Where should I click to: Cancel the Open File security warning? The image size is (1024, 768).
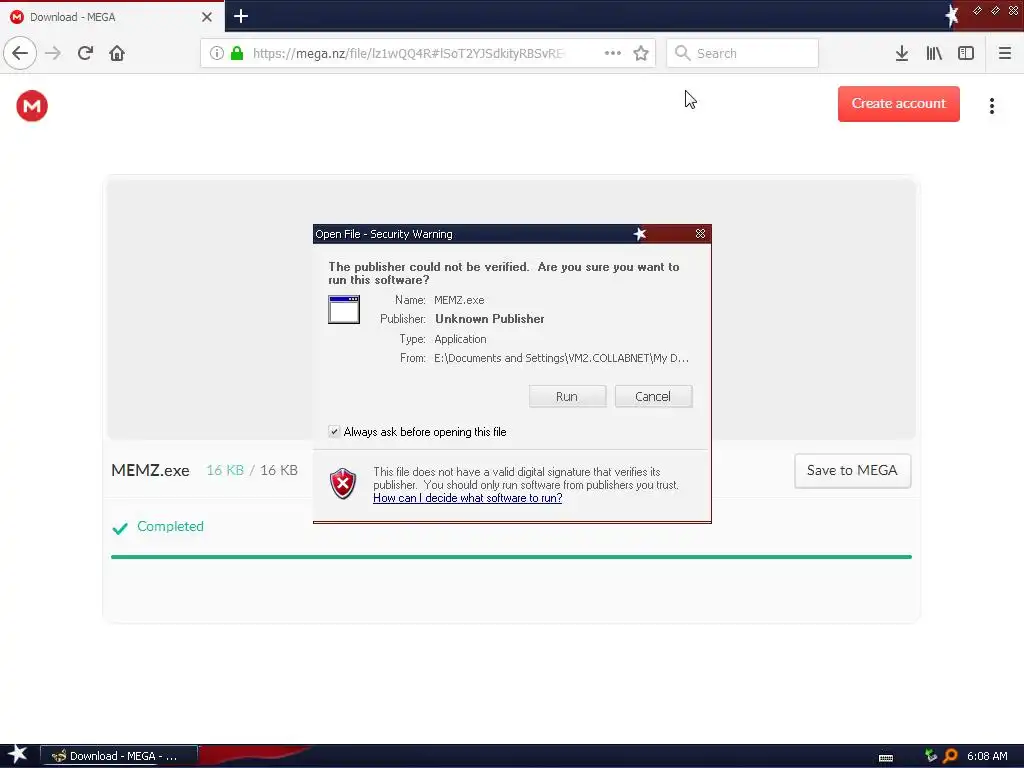(653, 396)
